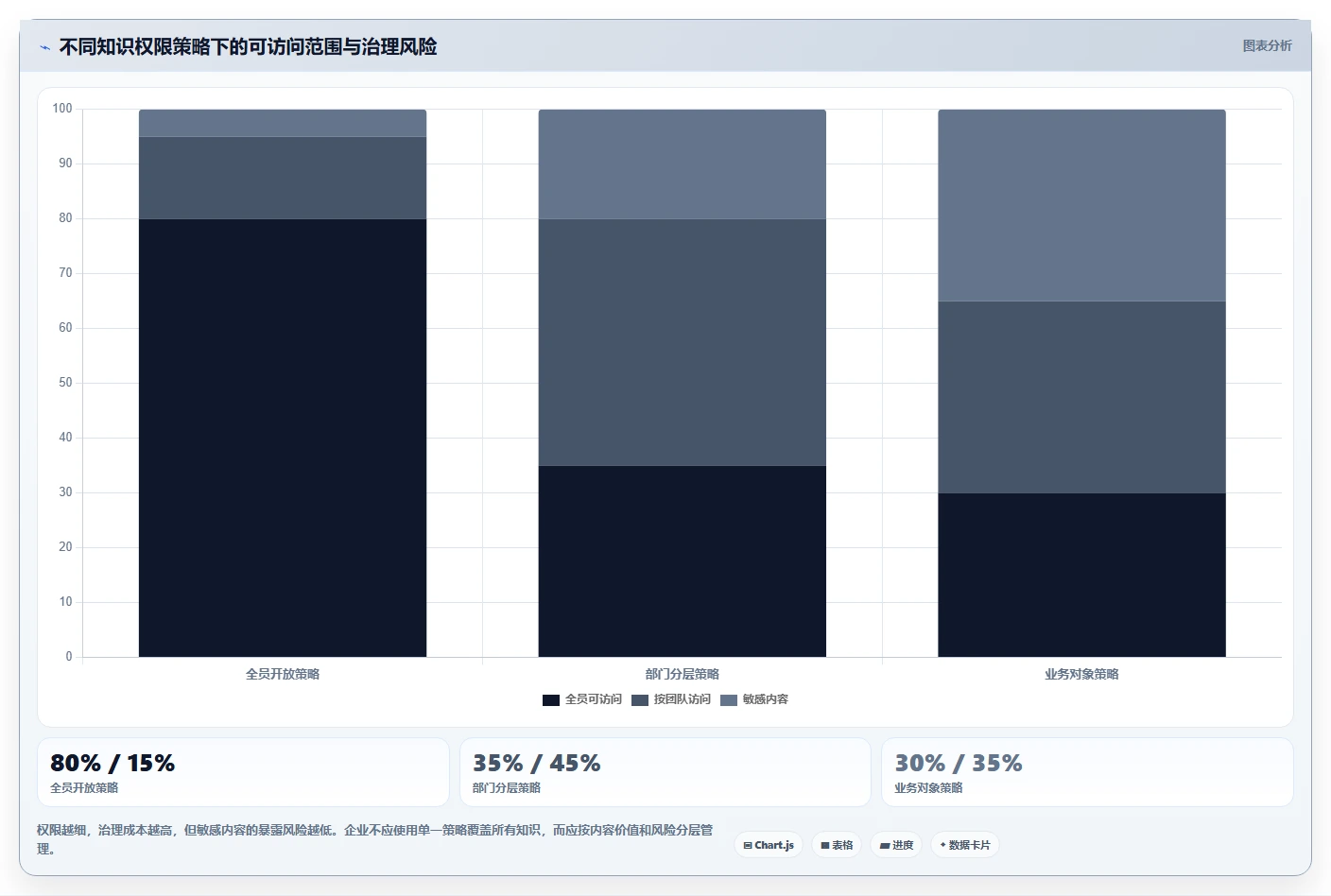Toggle the 全员可访问 legend swatch
Image resolution: width=1331 pixels, height=896 pixels.
[x=551, y=700]
